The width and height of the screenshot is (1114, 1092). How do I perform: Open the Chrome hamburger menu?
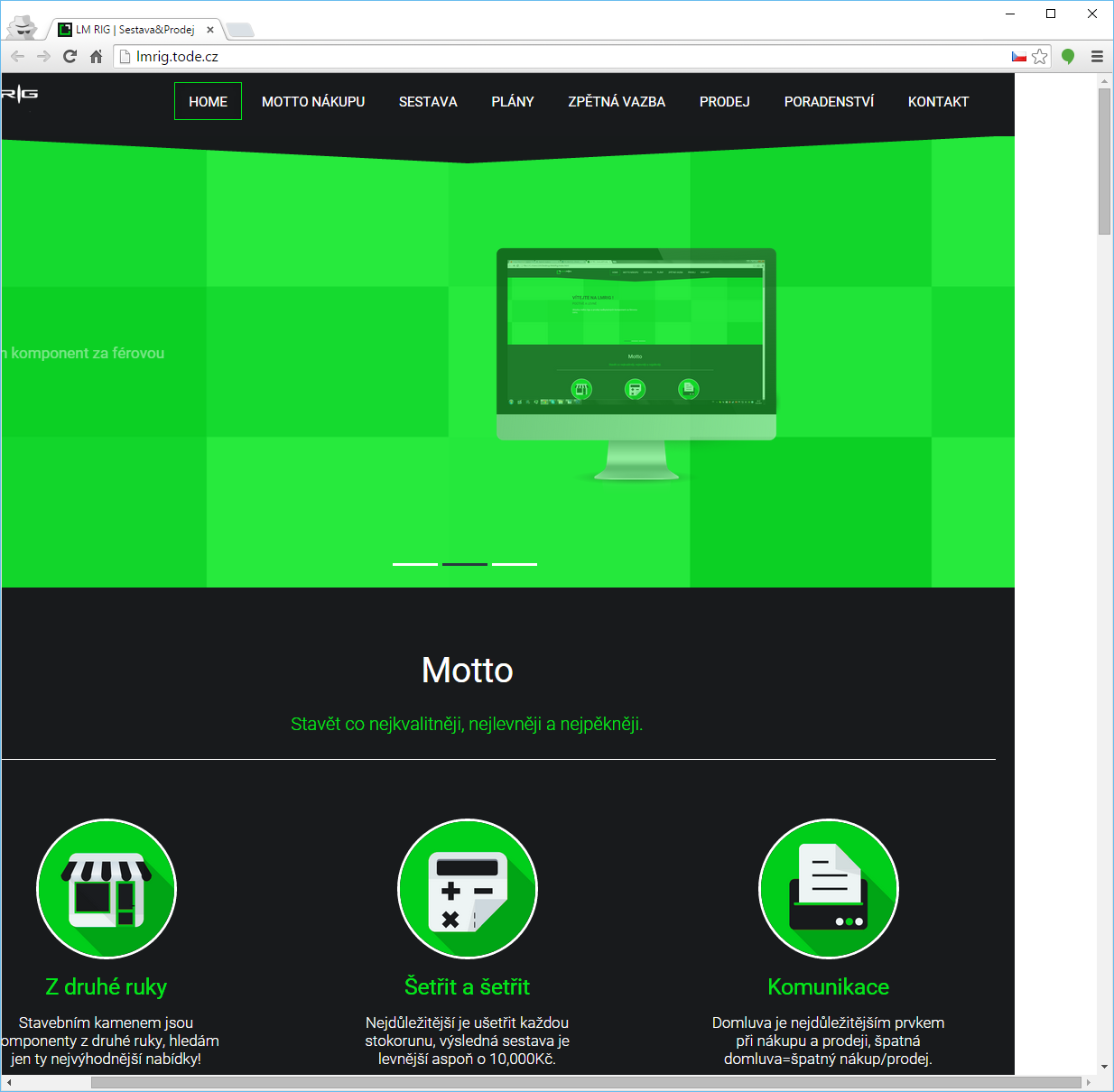coord(1097,56)
